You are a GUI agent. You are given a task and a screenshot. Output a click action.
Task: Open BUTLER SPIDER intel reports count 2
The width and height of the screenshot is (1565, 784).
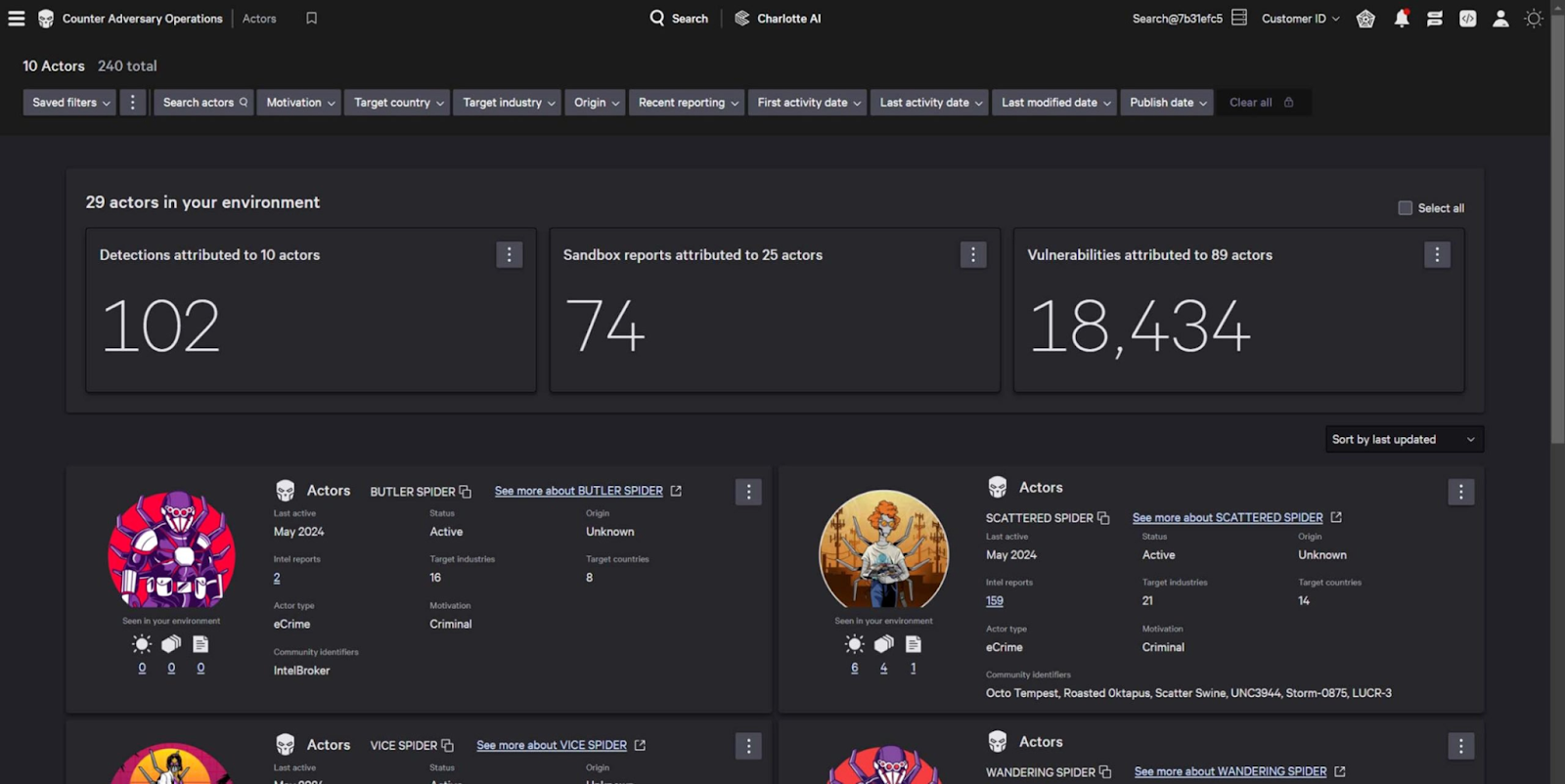277,578
